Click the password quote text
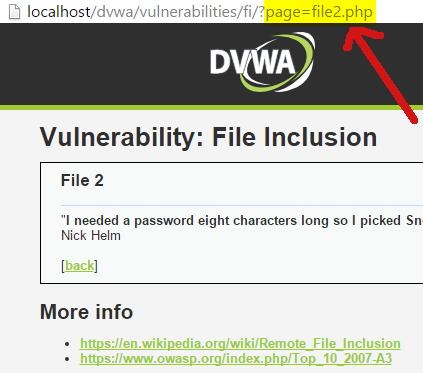This screenshot has height=373, width=423. 242,221
